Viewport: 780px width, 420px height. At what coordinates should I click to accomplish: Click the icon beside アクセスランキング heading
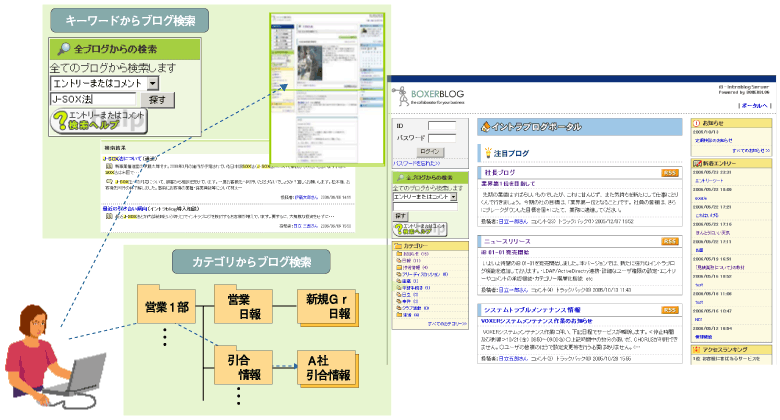697,350
